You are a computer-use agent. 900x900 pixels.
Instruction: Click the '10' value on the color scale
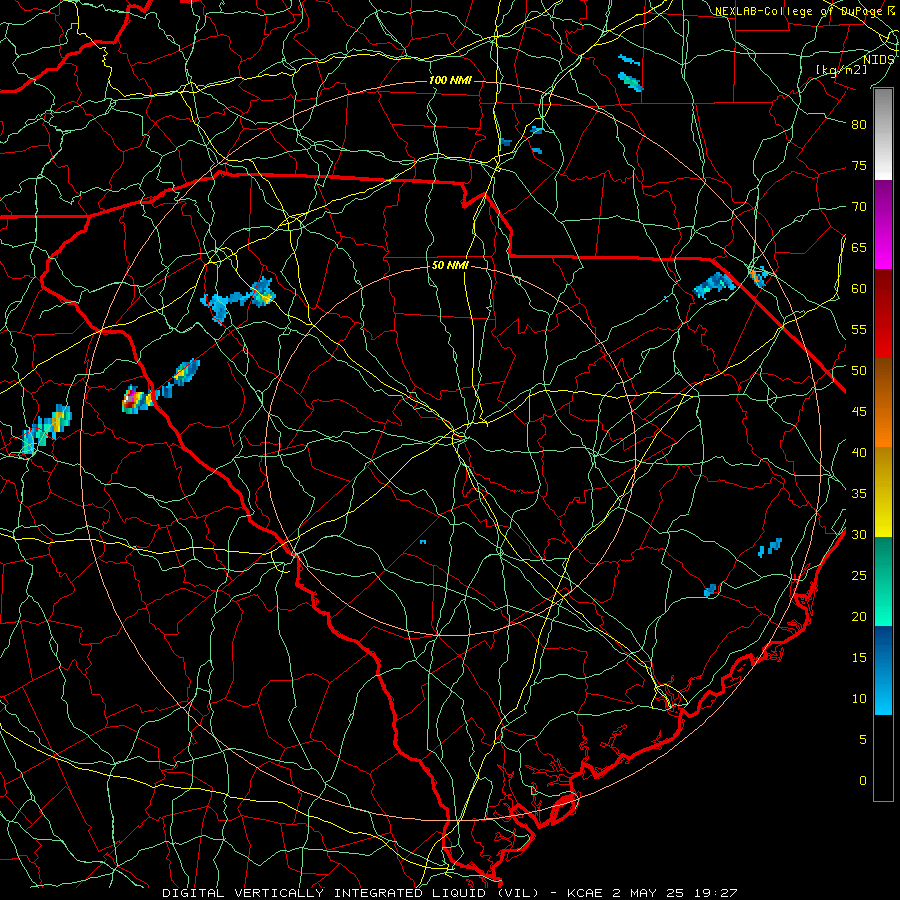point(859,699)
